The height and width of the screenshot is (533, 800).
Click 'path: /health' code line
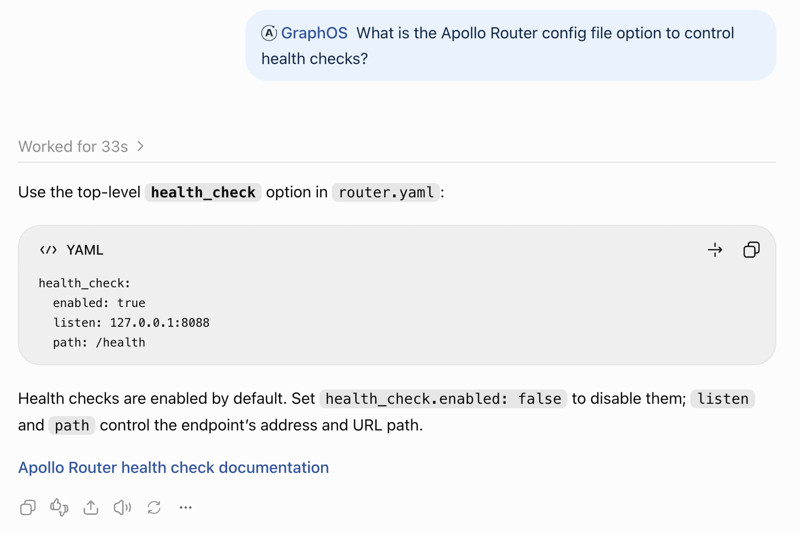(x=99, y=343)
